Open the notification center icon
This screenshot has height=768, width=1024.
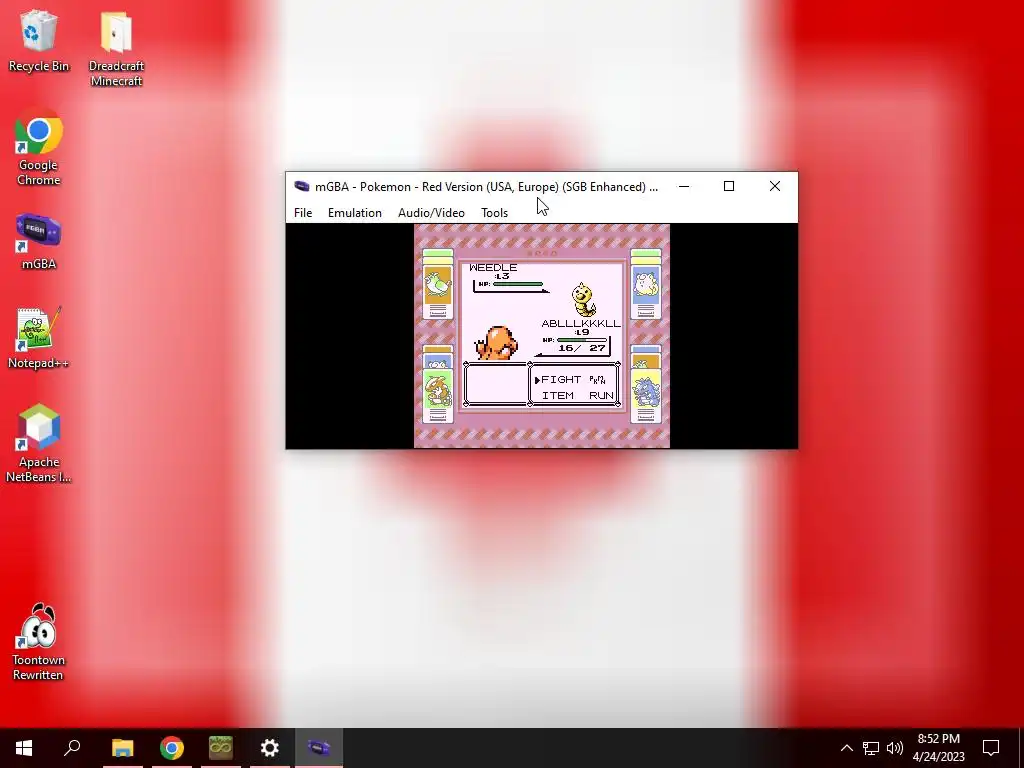[991, 748]
